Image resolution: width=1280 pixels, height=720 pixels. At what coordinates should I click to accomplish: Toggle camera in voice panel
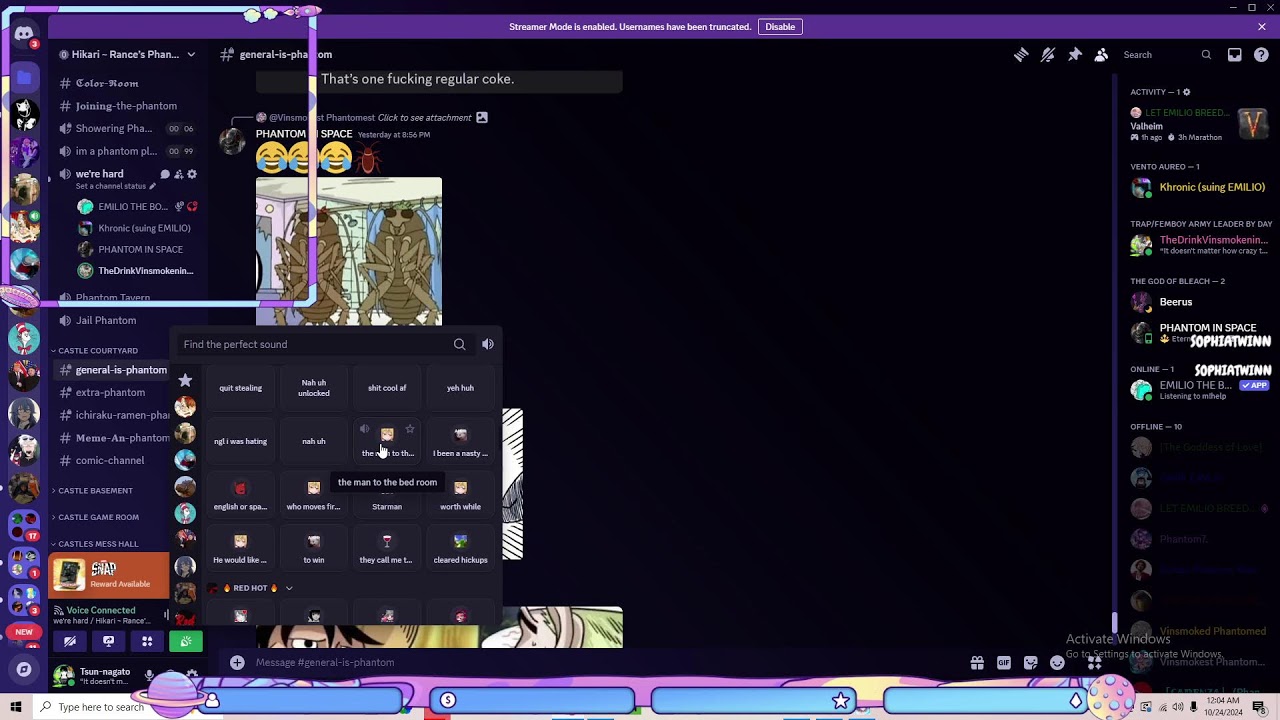pos(70,641)
